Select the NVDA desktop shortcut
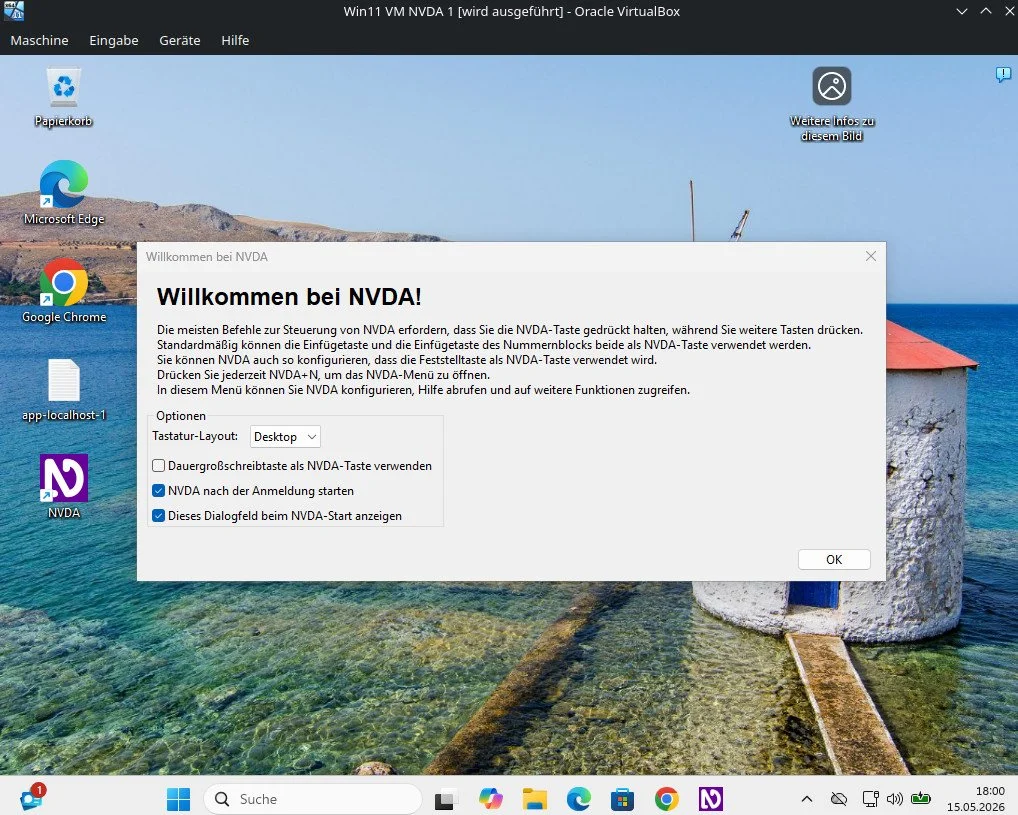This screenshot has height=815, width=1018. click(x=64, y=486)
